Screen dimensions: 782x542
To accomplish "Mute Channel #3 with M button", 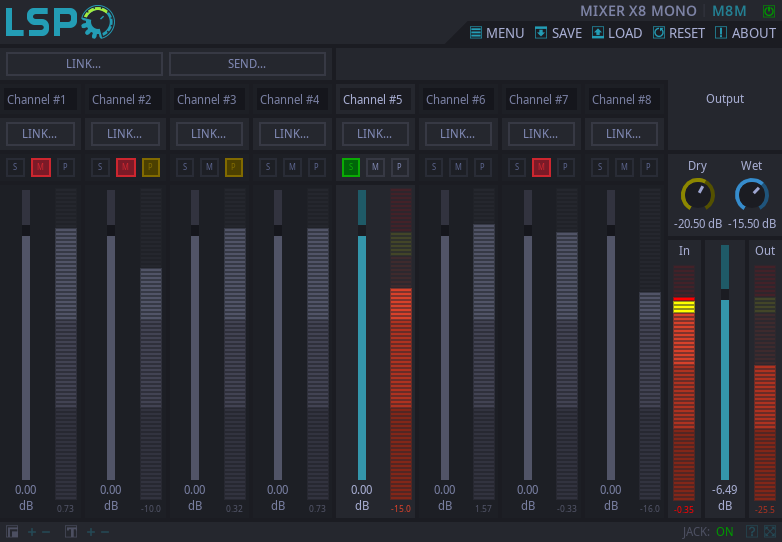I will 209,167.
